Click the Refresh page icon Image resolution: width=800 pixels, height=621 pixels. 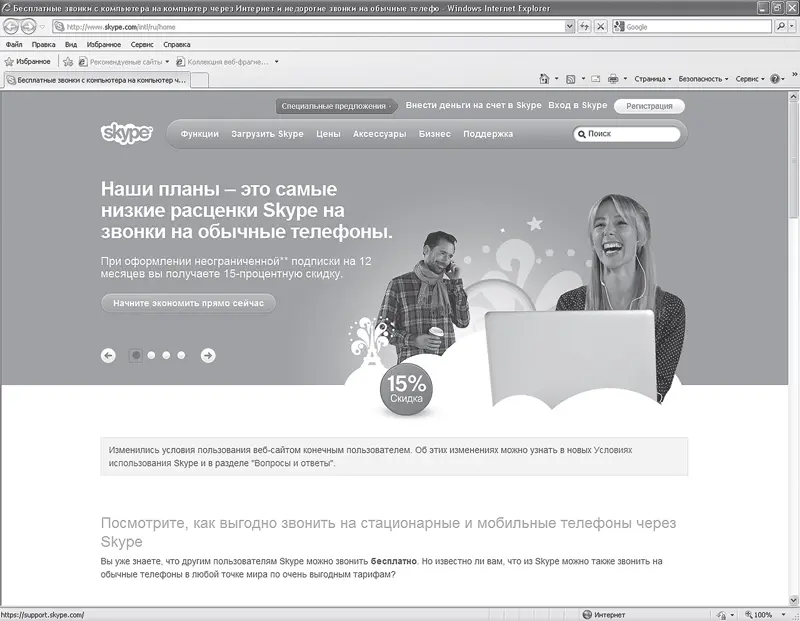point(584,27)
